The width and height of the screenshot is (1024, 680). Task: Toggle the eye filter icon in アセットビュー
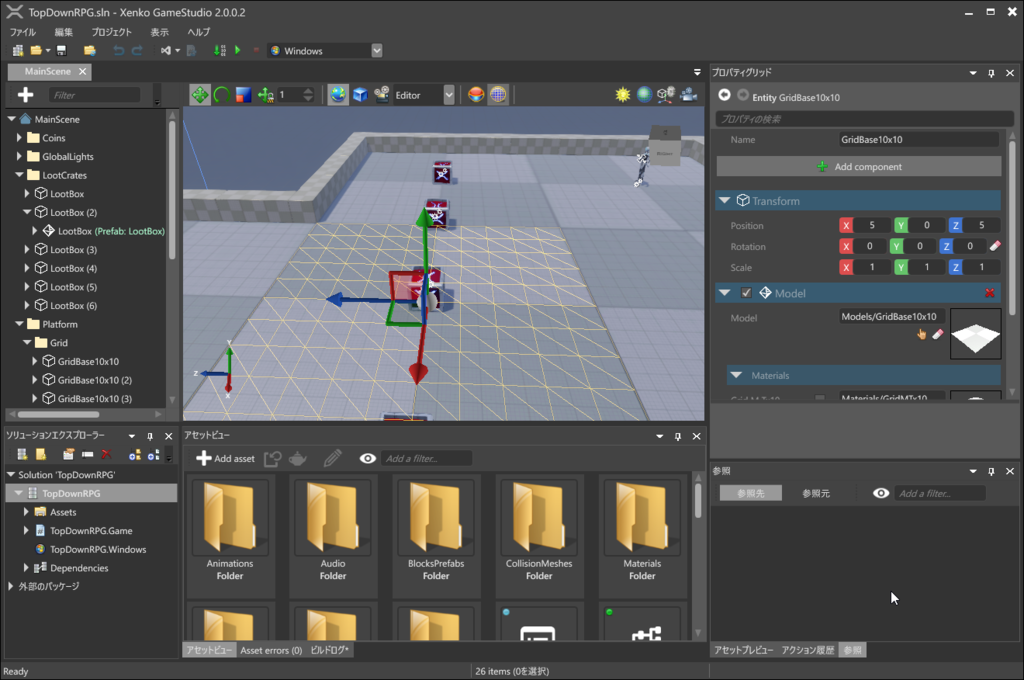(367, 458)
